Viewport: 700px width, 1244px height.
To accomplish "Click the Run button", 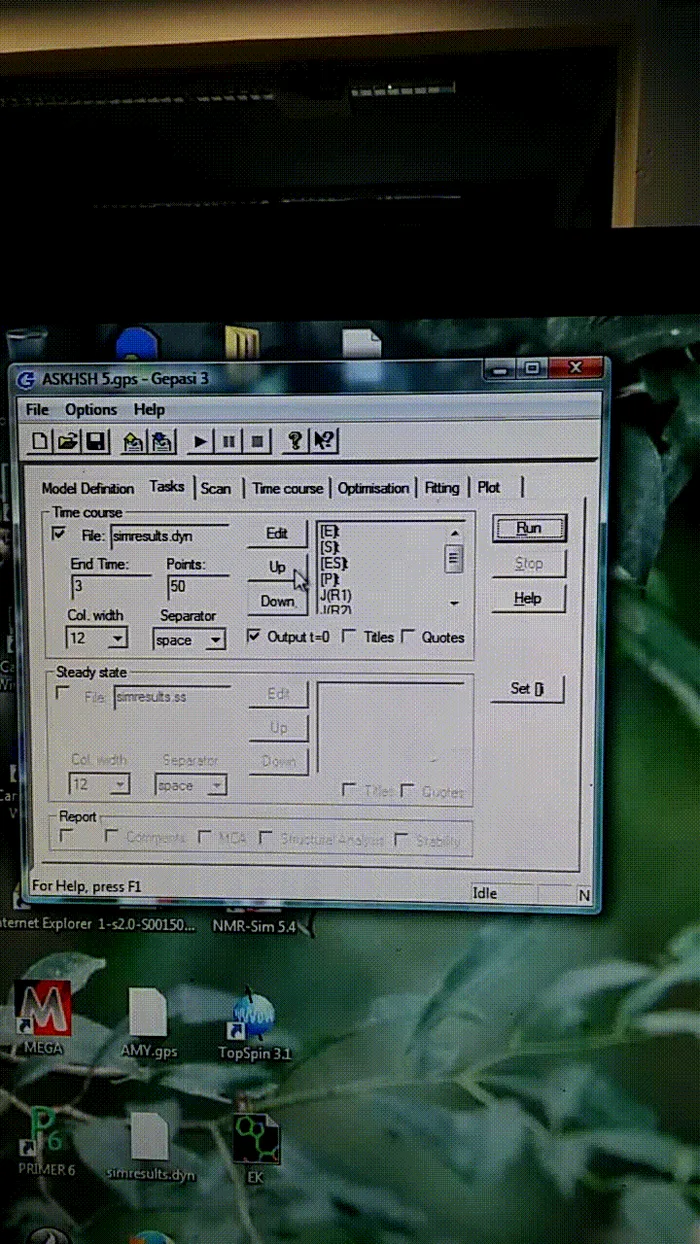I will pyautogui.click(x=529, y=528).
